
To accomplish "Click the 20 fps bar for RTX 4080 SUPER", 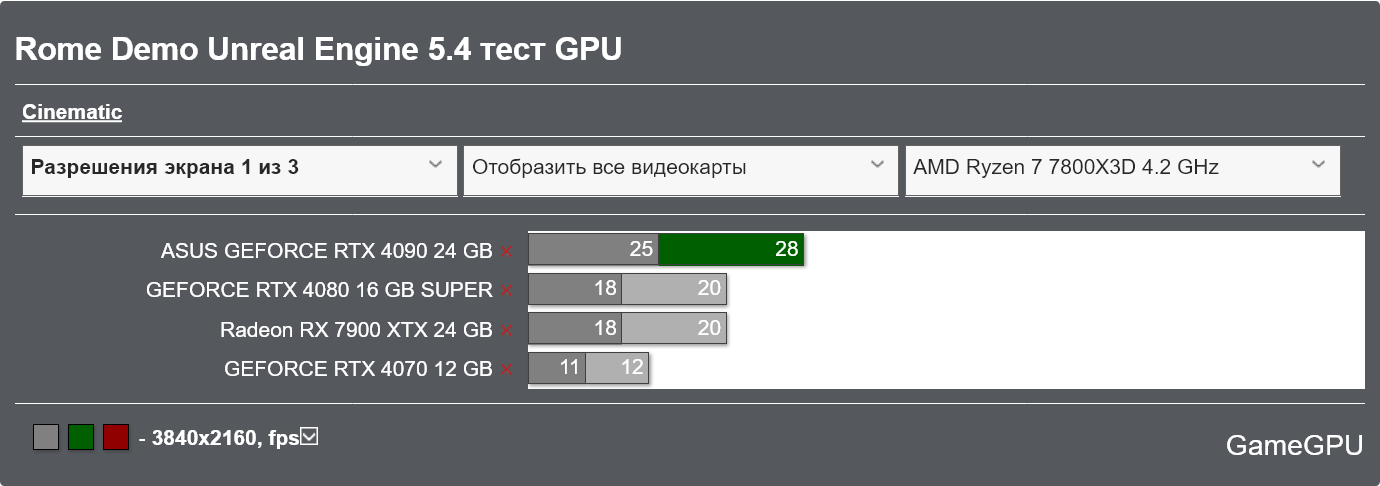I will pos(673,289).
